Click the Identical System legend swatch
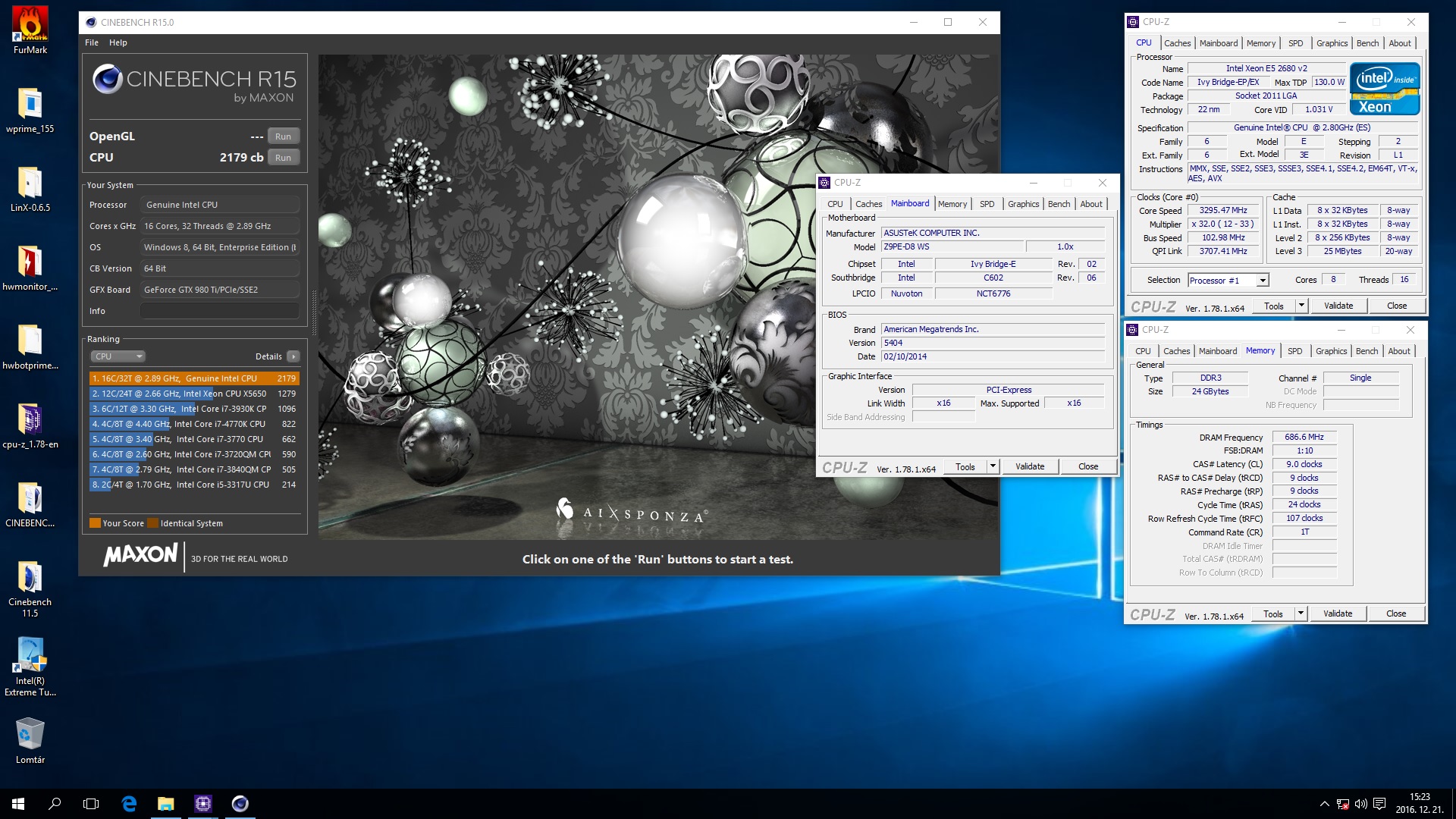Screen dimensions: 1456x819 coord(153,523)
